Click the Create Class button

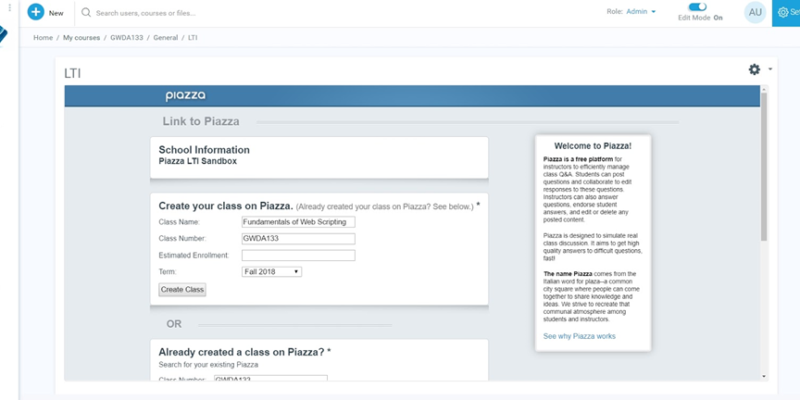coord(182,289)
